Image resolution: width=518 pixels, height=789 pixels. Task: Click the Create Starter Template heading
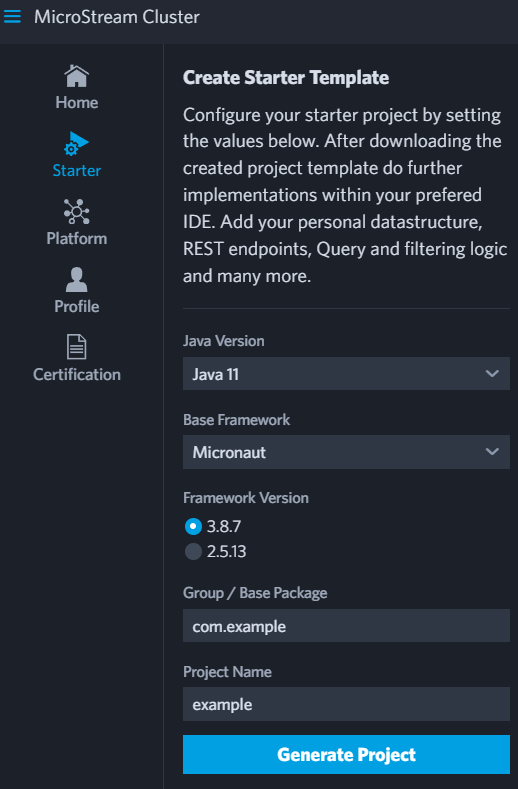click(286, 77)
